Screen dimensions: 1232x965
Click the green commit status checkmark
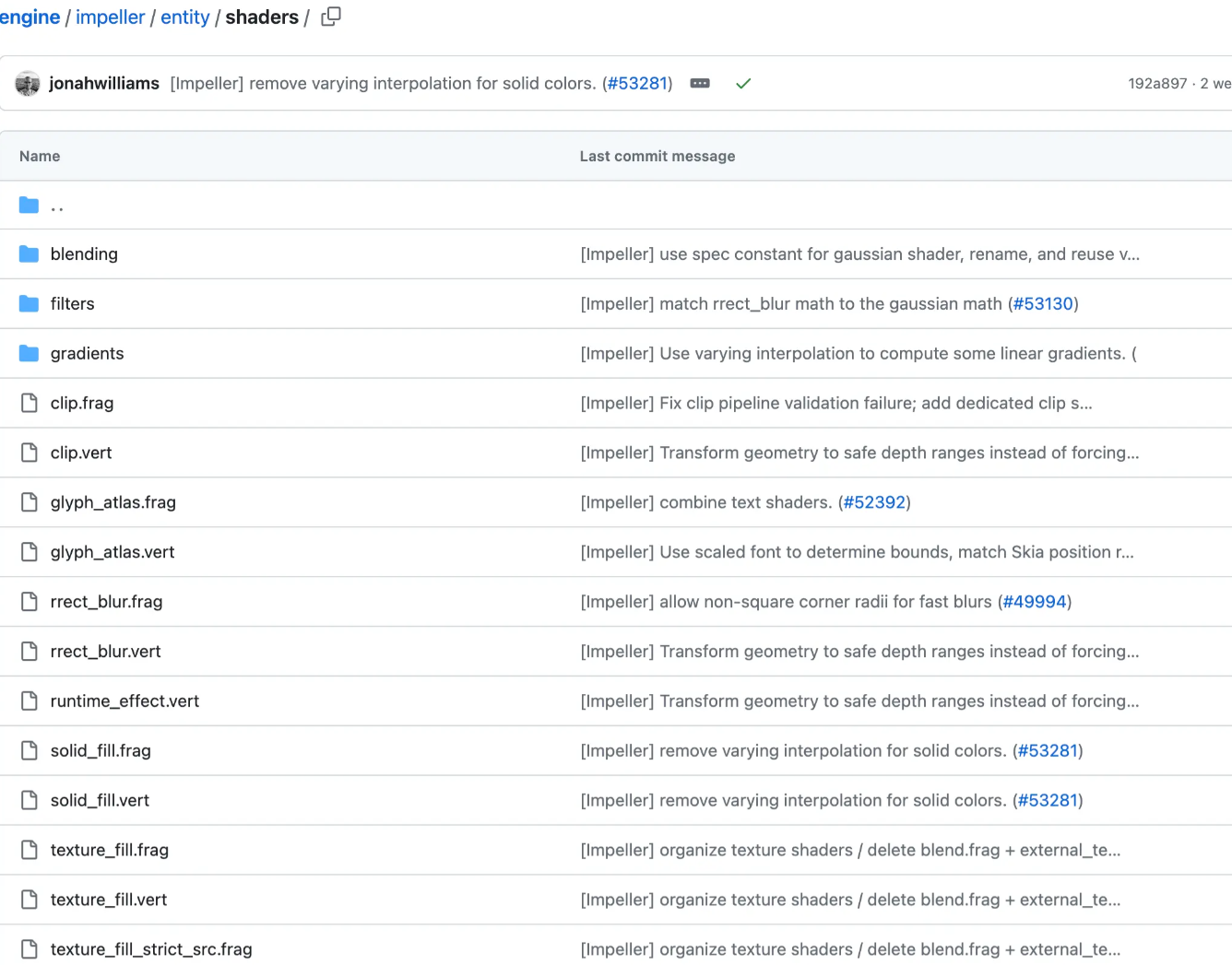point(743,83)
